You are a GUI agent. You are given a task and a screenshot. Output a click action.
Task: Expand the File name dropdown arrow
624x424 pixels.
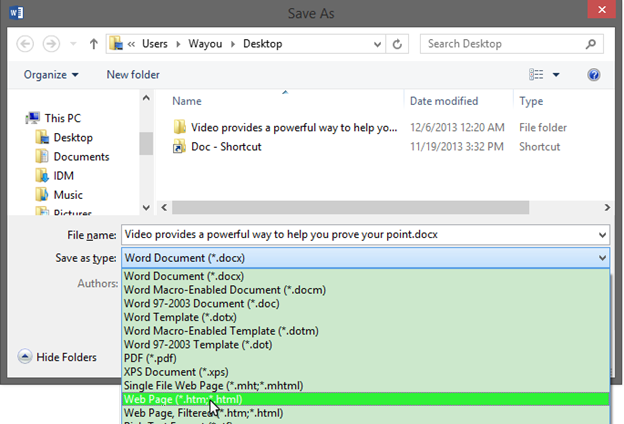[x=600, y=234]
